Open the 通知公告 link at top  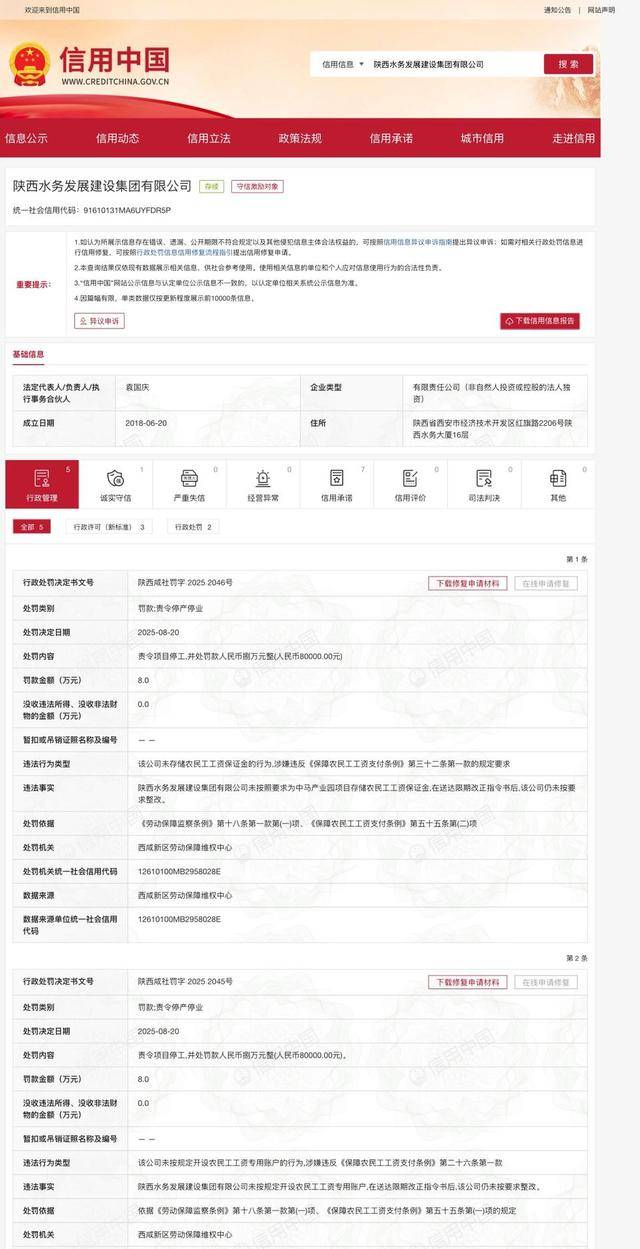(x=557, y=10)
